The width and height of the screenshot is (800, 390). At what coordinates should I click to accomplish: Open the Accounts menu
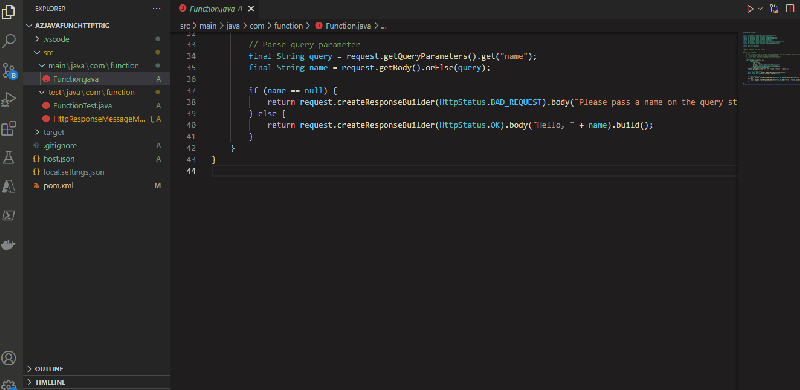tap(9, 358)
